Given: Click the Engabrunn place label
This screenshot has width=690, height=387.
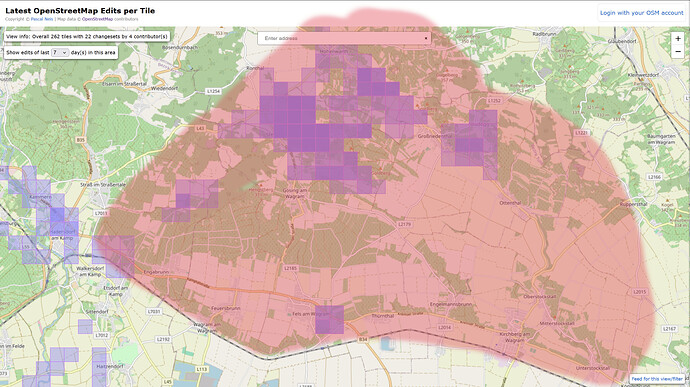Looking at the screenshot, I should [x=156, y=272].
